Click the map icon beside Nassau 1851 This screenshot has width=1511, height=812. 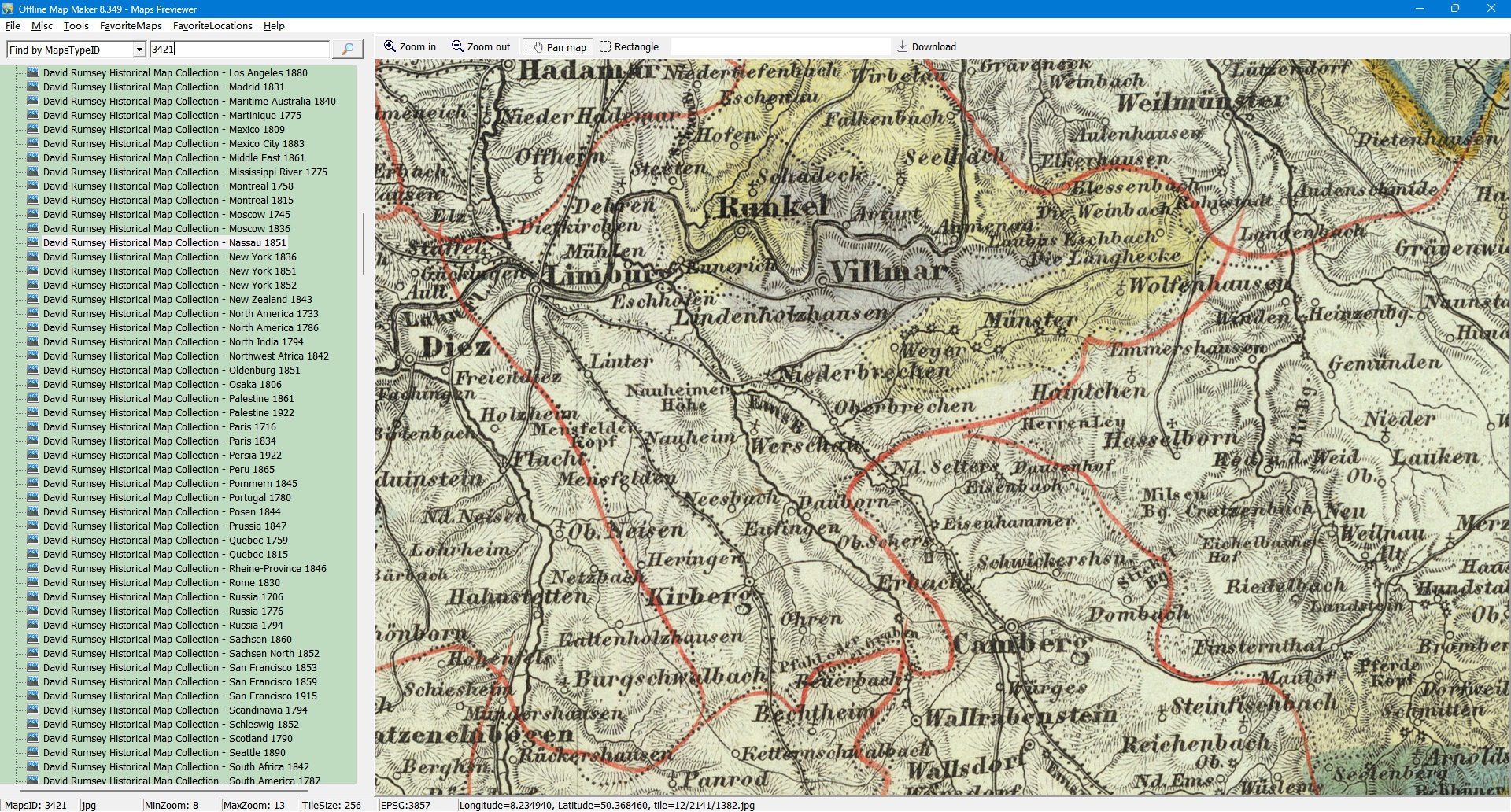33,242
